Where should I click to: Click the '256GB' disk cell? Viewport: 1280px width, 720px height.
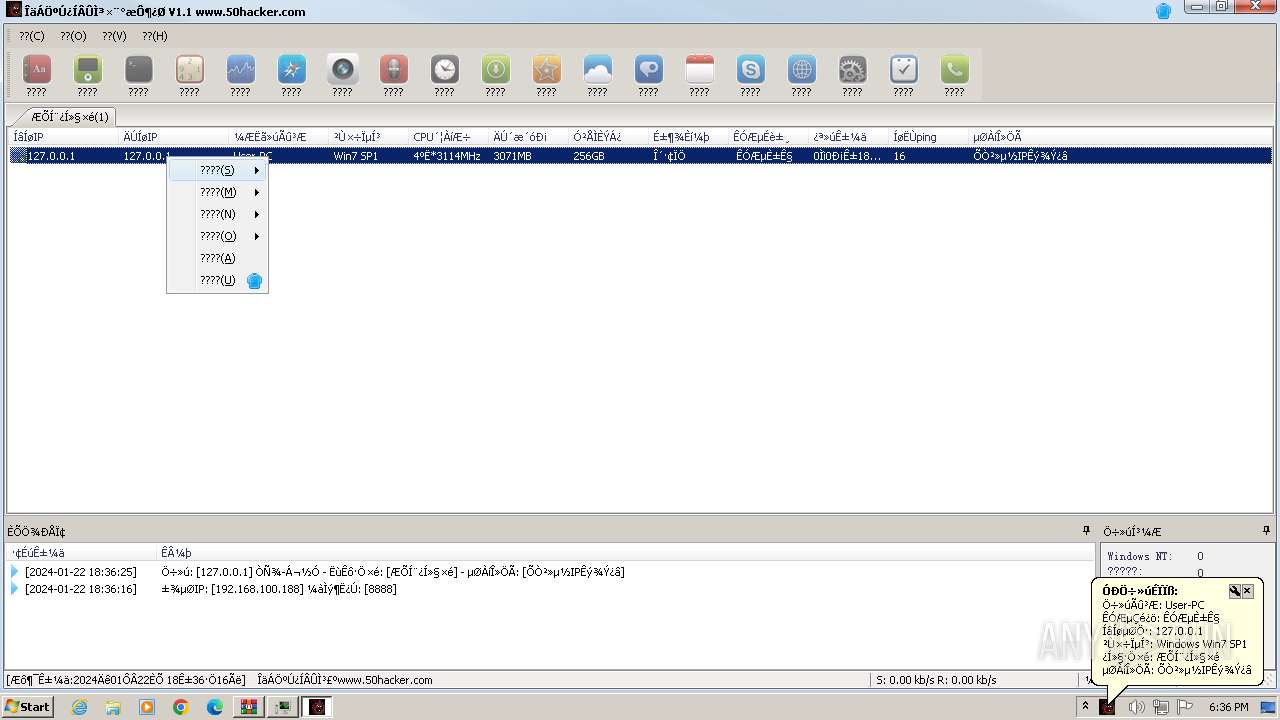tap(589, 156)
